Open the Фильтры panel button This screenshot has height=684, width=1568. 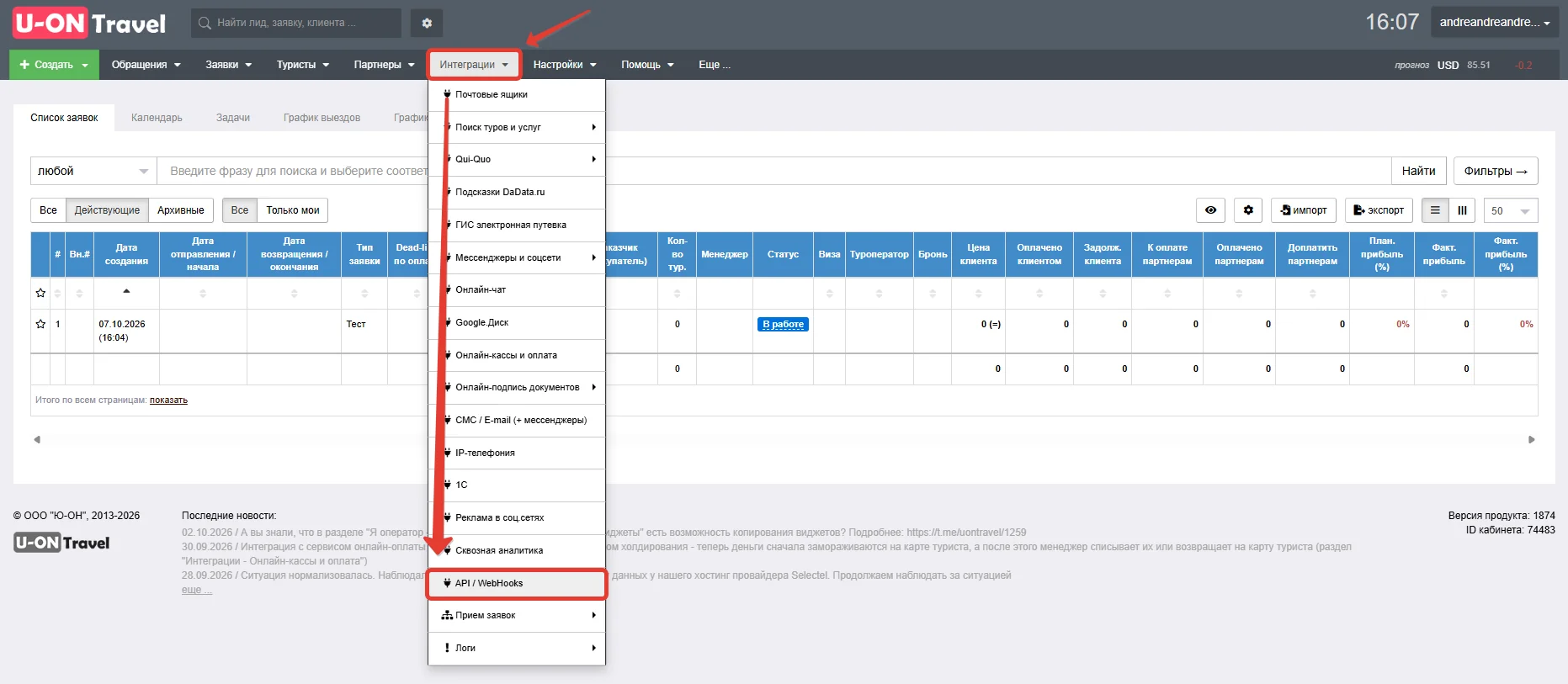click(1496, 171)
